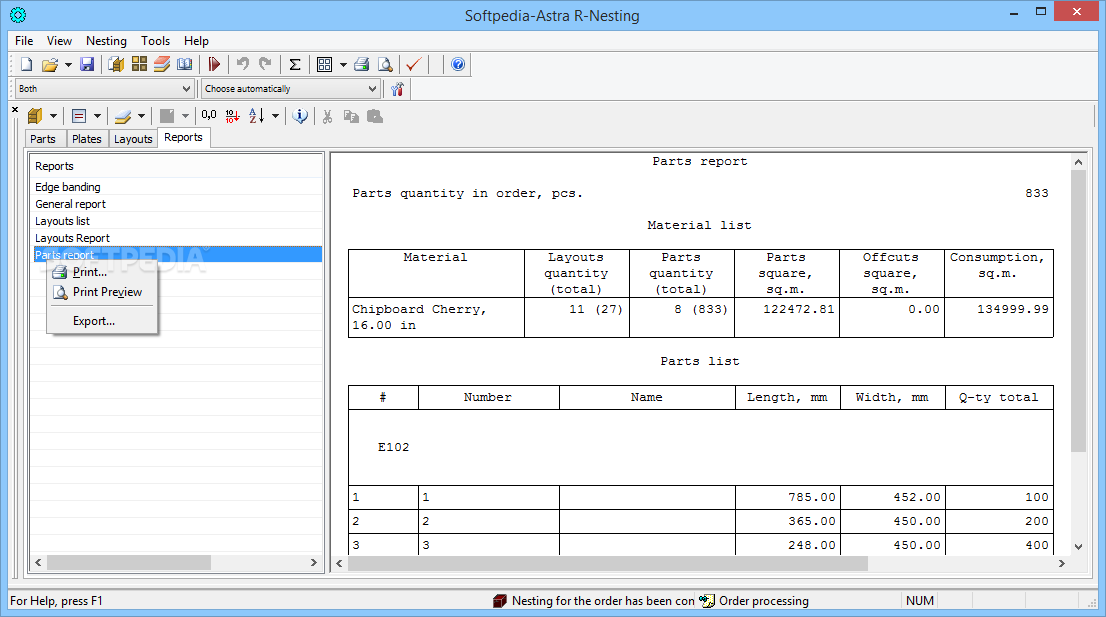
Task: Select 'Layouts list' in reports list
Action: tap(178, 221)
